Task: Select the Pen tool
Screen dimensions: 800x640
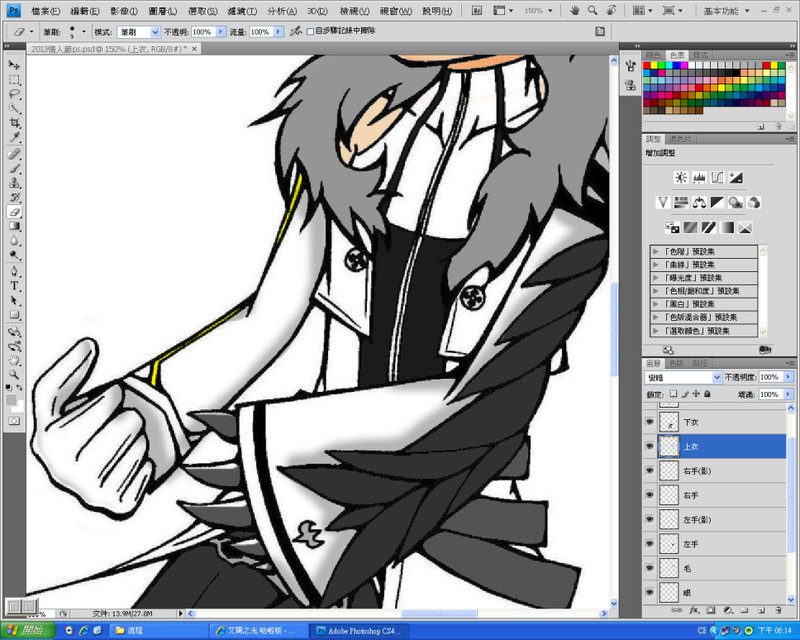Action: click(14, 272)
